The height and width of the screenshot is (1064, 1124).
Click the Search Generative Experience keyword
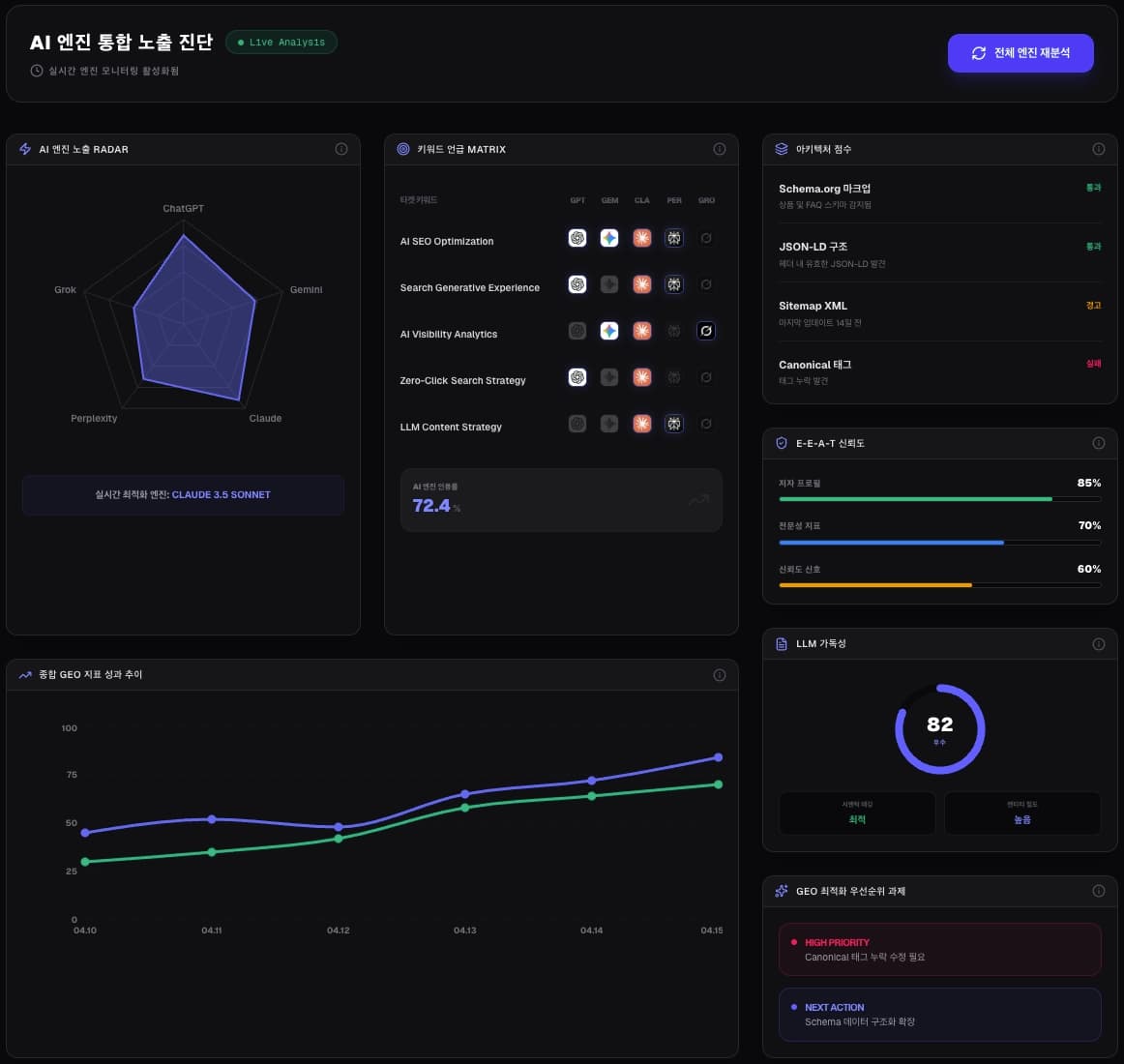tap(469, 287)
